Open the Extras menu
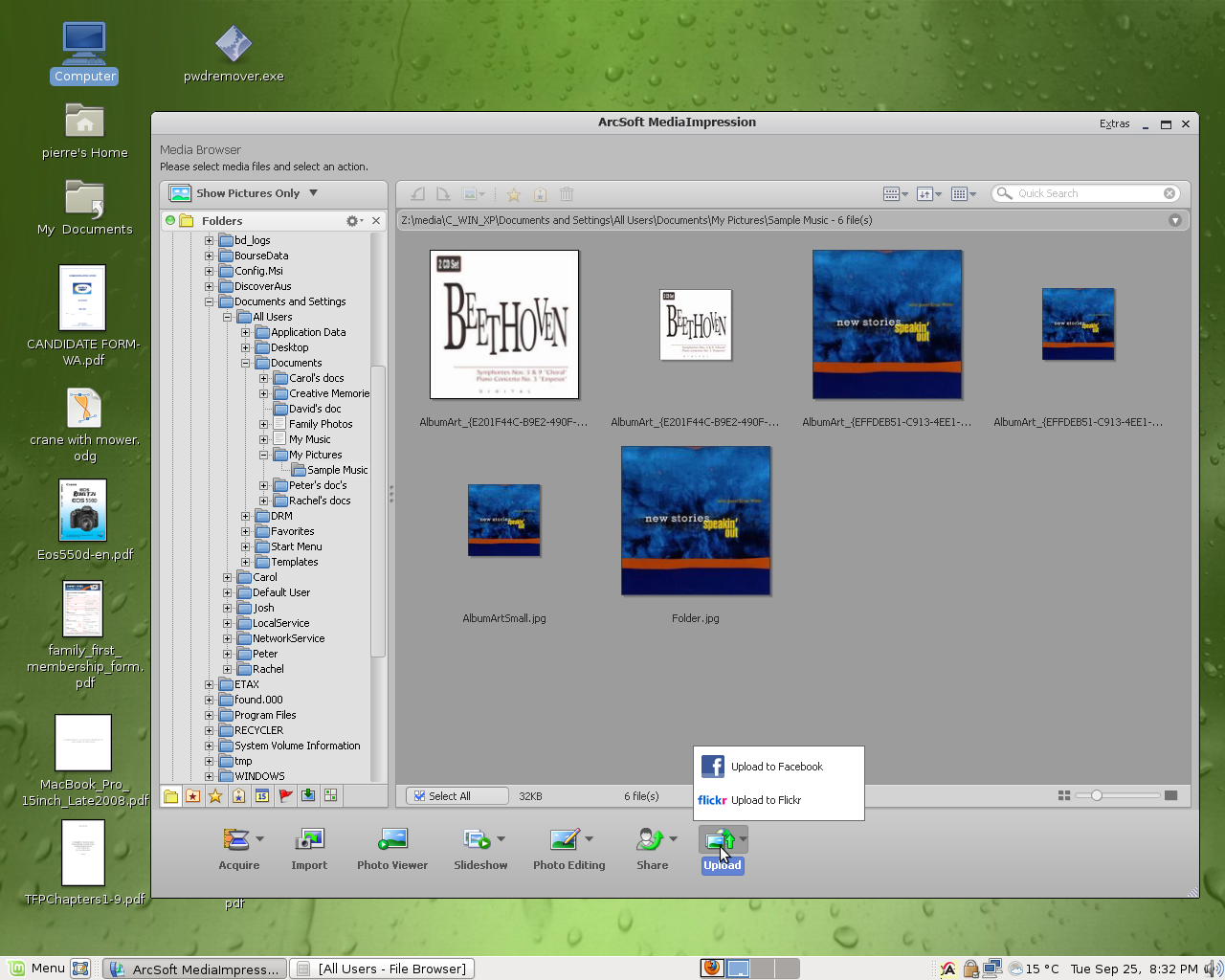 tap(1114, 123)
